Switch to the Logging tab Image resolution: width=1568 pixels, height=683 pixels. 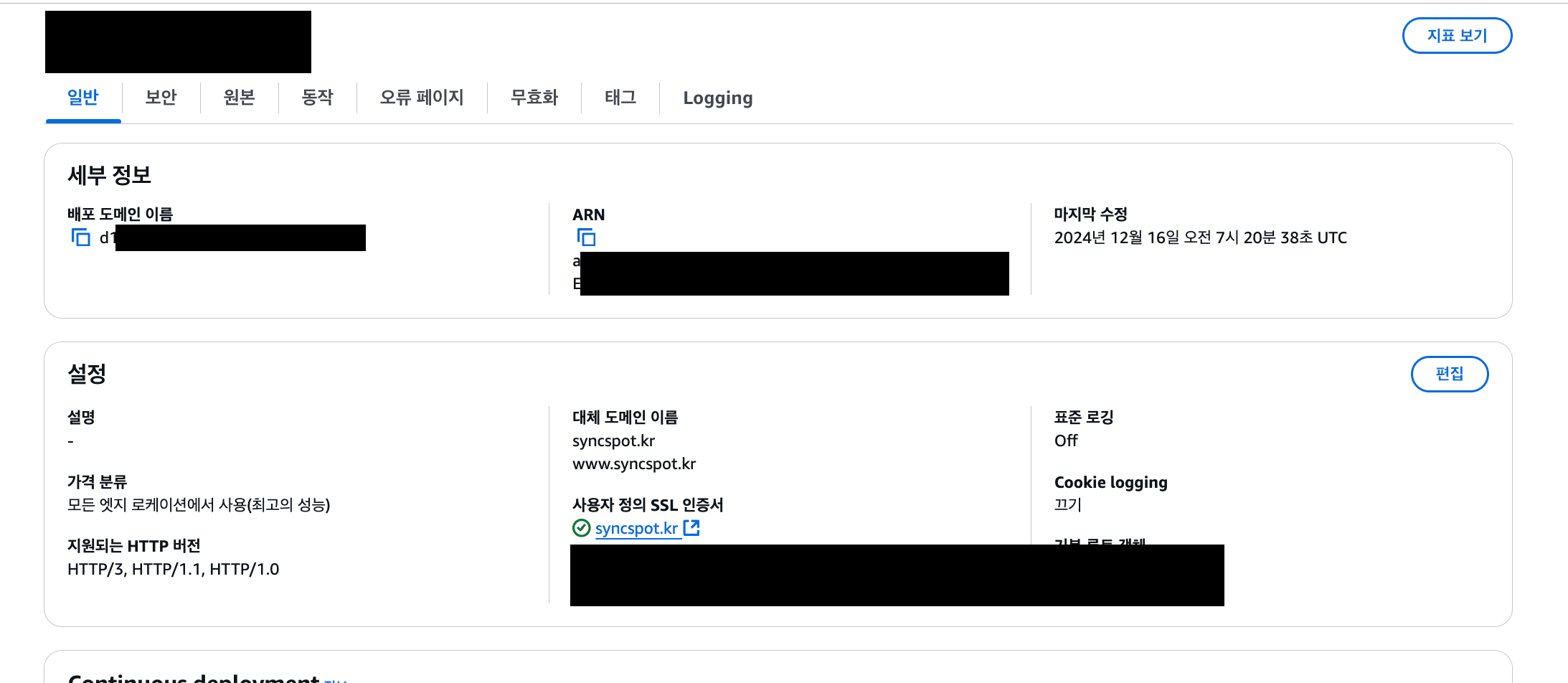(717, 98)
